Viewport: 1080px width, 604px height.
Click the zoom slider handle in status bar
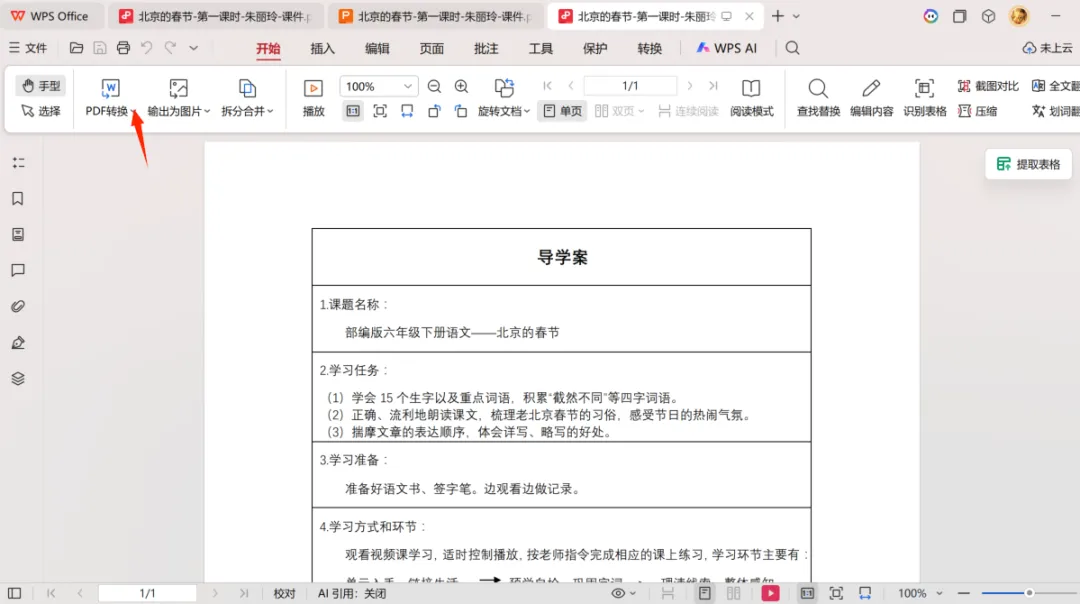pyautogui.click(x=1029, y=593)
